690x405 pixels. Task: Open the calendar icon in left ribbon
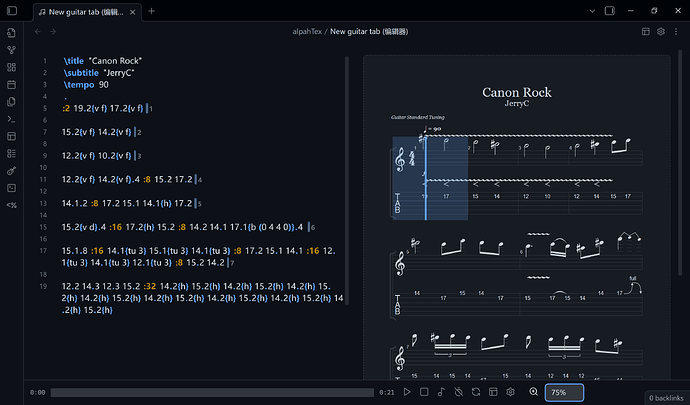(x=12, y=84)
